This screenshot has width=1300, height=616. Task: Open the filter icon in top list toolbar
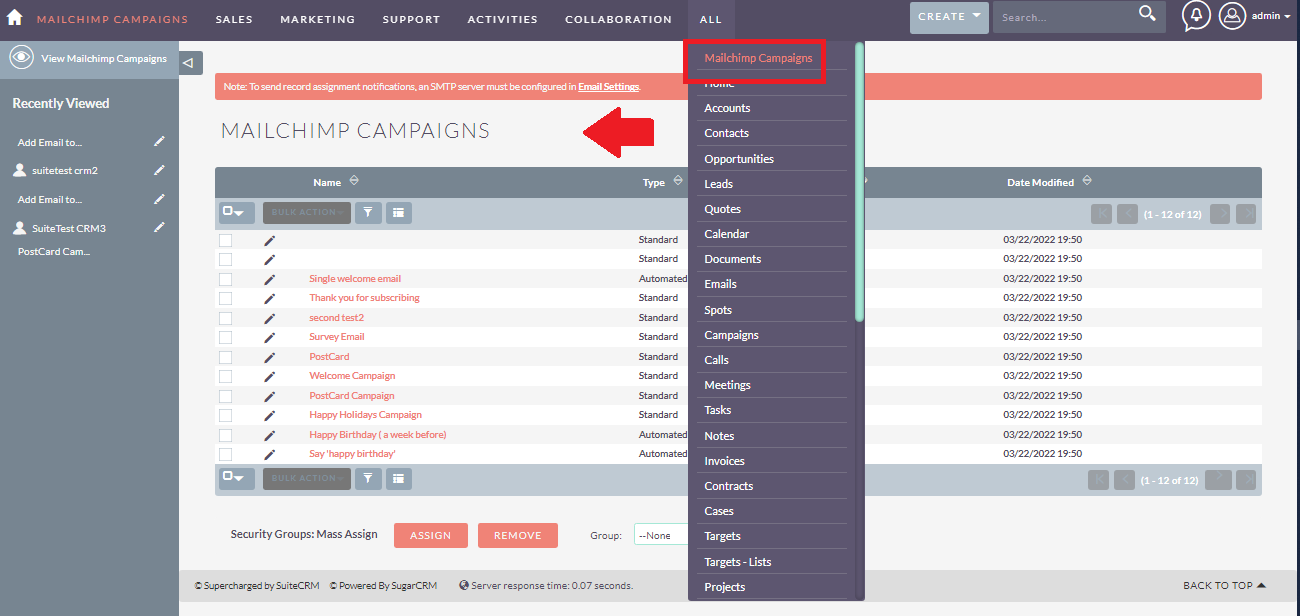point(368,212)
